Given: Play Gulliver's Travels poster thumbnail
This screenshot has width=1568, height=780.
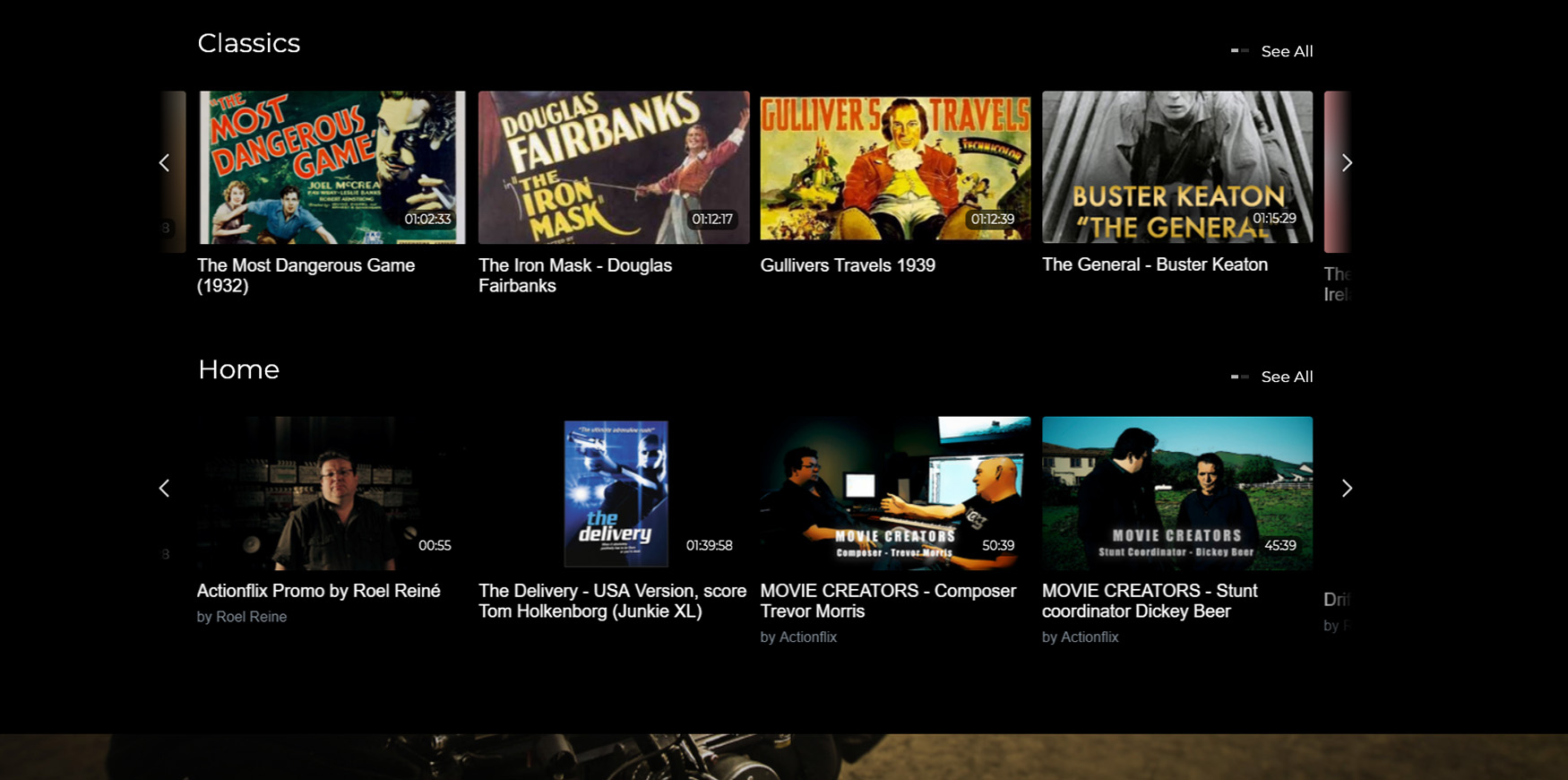Looking at the screenshot, I should (895, 166).
